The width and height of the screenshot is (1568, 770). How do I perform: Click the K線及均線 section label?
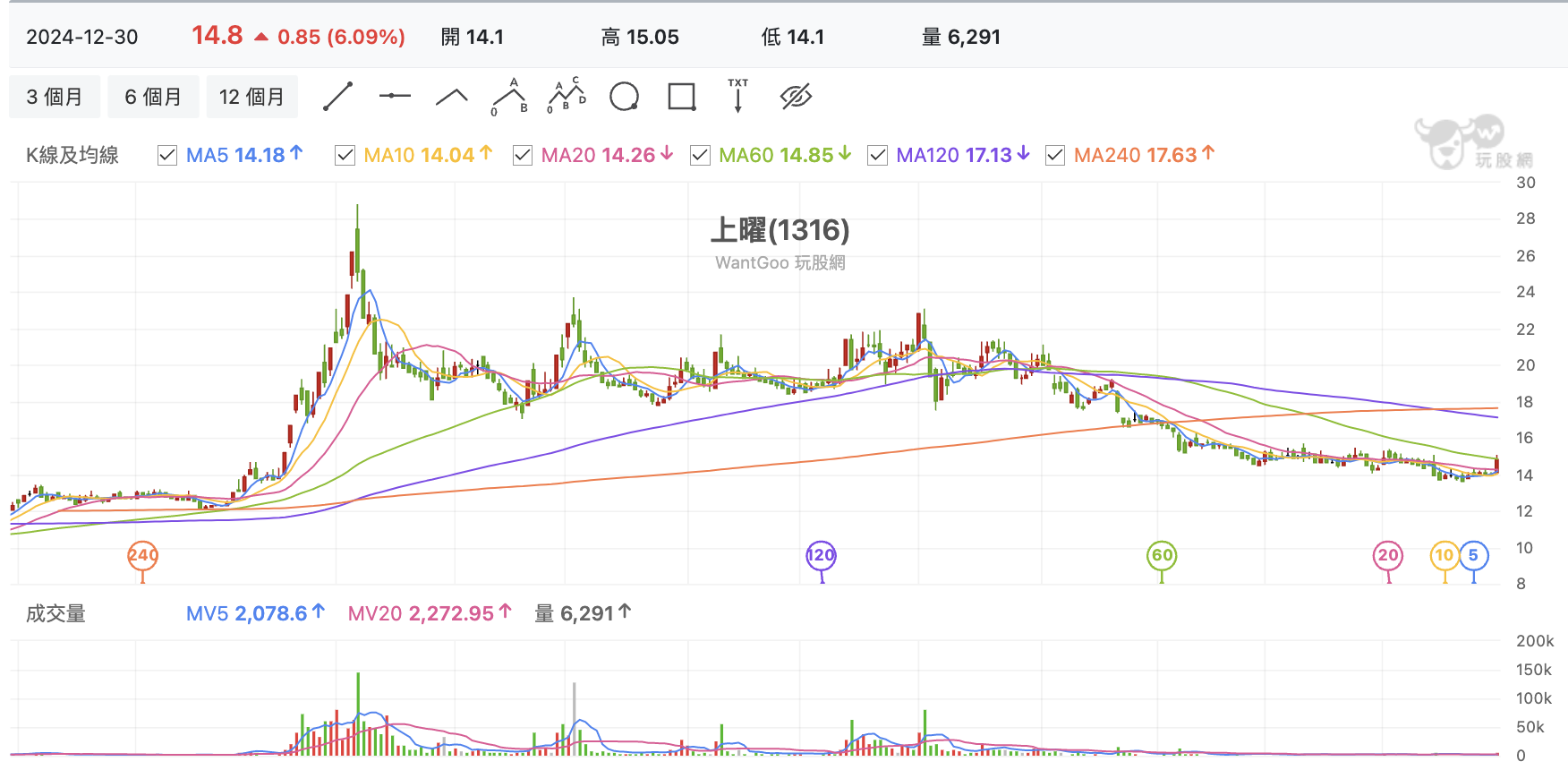pos(72,156)
